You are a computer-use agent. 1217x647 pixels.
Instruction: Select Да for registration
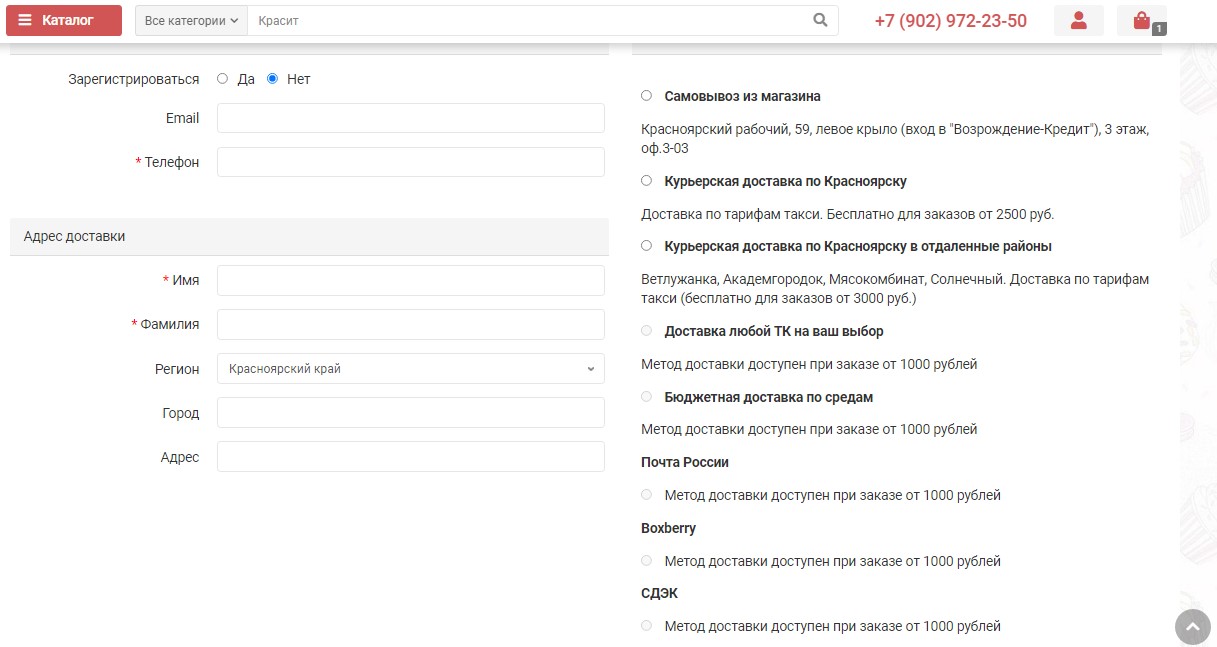[x=223, y=79]
